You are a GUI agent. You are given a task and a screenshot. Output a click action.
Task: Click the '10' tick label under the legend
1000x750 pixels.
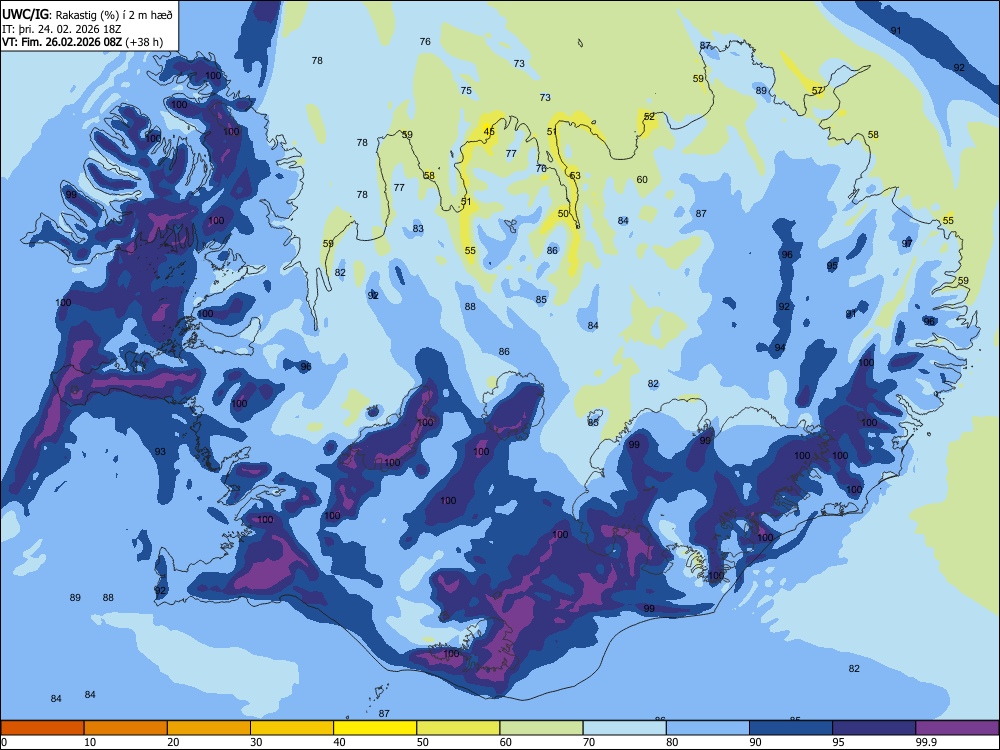90,742
